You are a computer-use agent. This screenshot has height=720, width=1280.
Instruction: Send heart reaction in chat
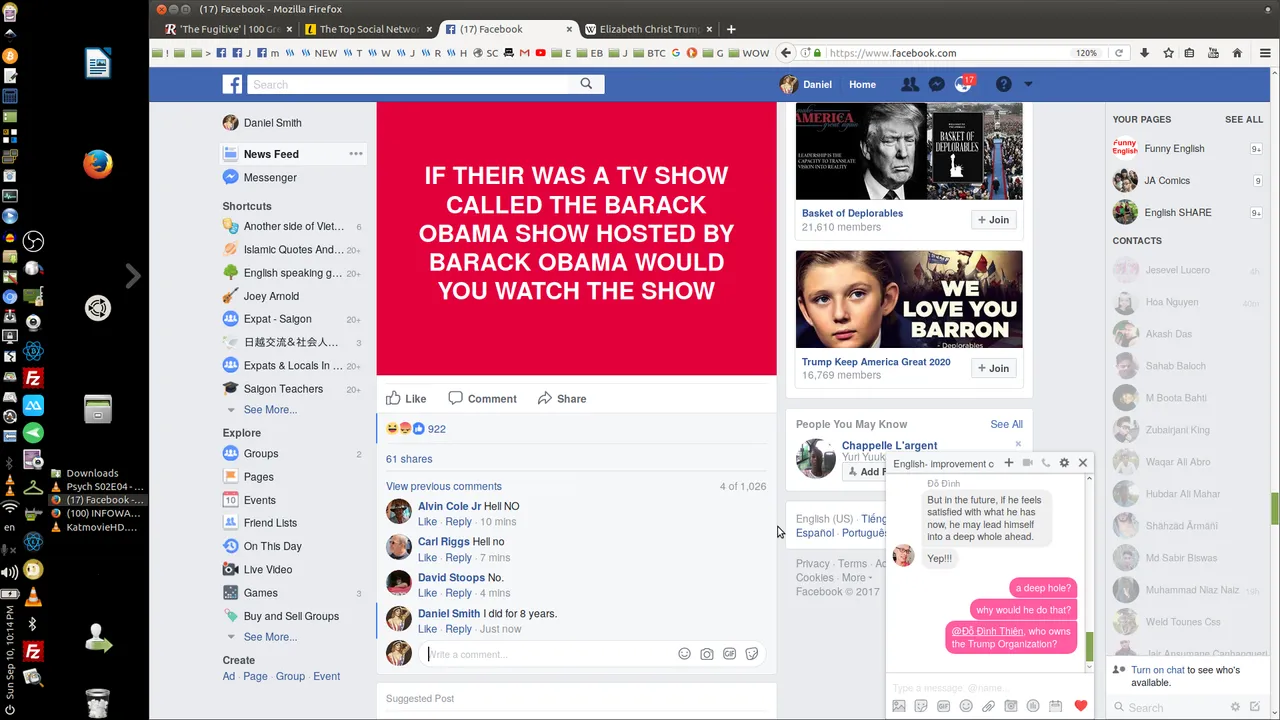pos(1080,706)
